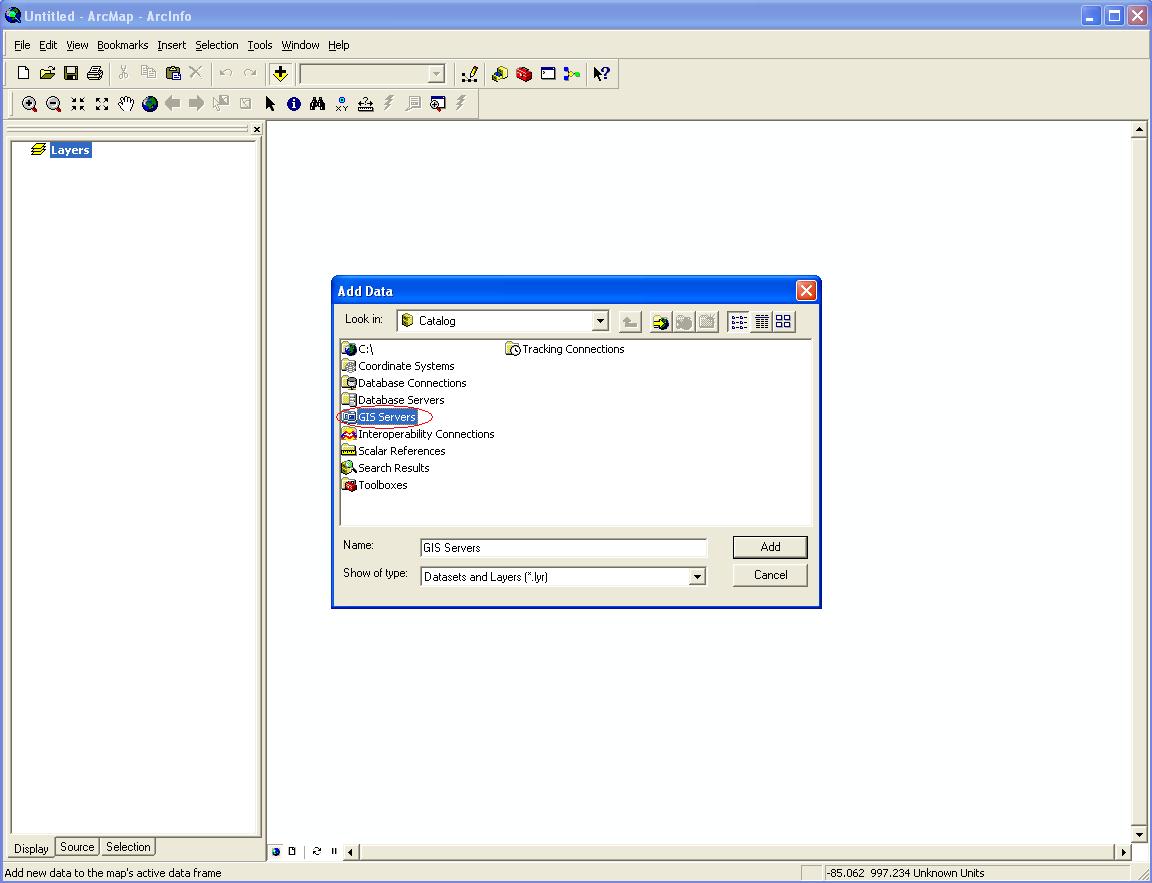
Task: Click the map vertical scrollbar down arrow
Action: 1139,835
